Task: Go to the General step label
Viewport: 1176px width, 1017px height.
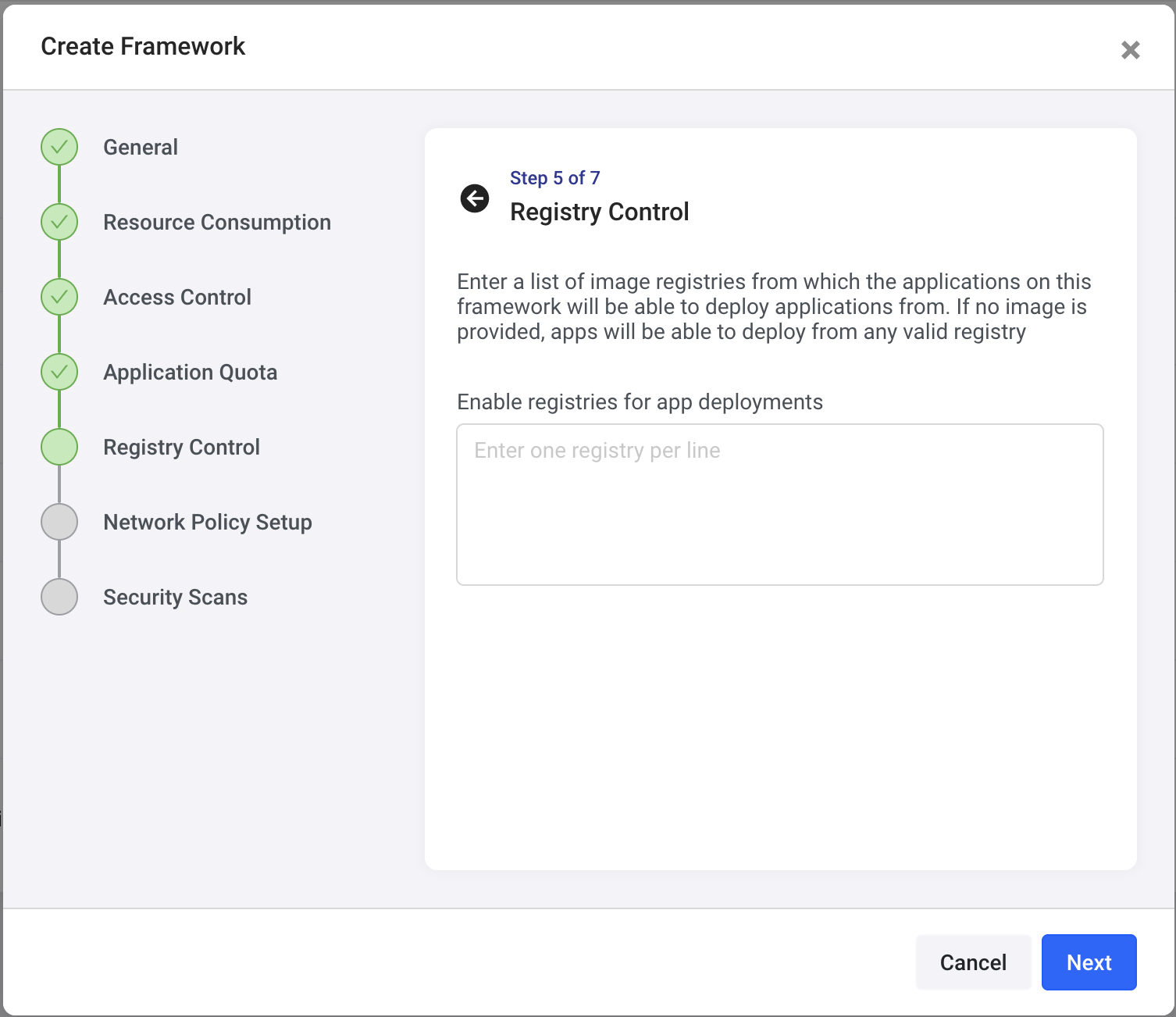Action: (x=141, y=147)
